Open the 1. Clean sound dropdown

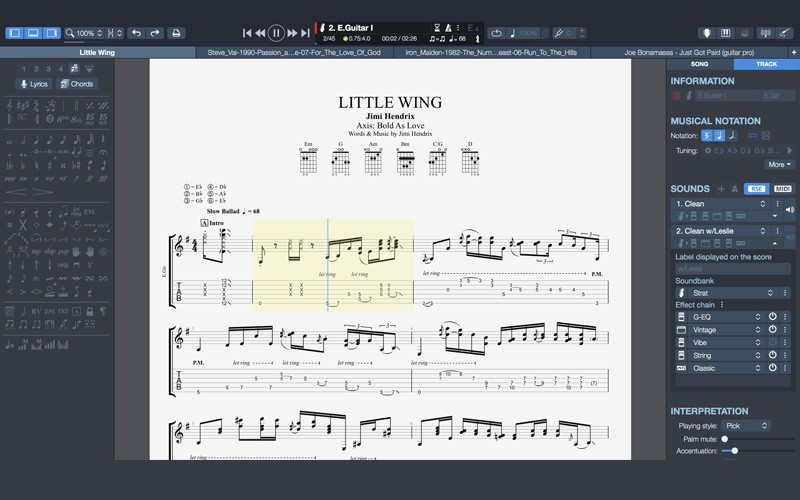pyautogui.click(x=720, y=204)
